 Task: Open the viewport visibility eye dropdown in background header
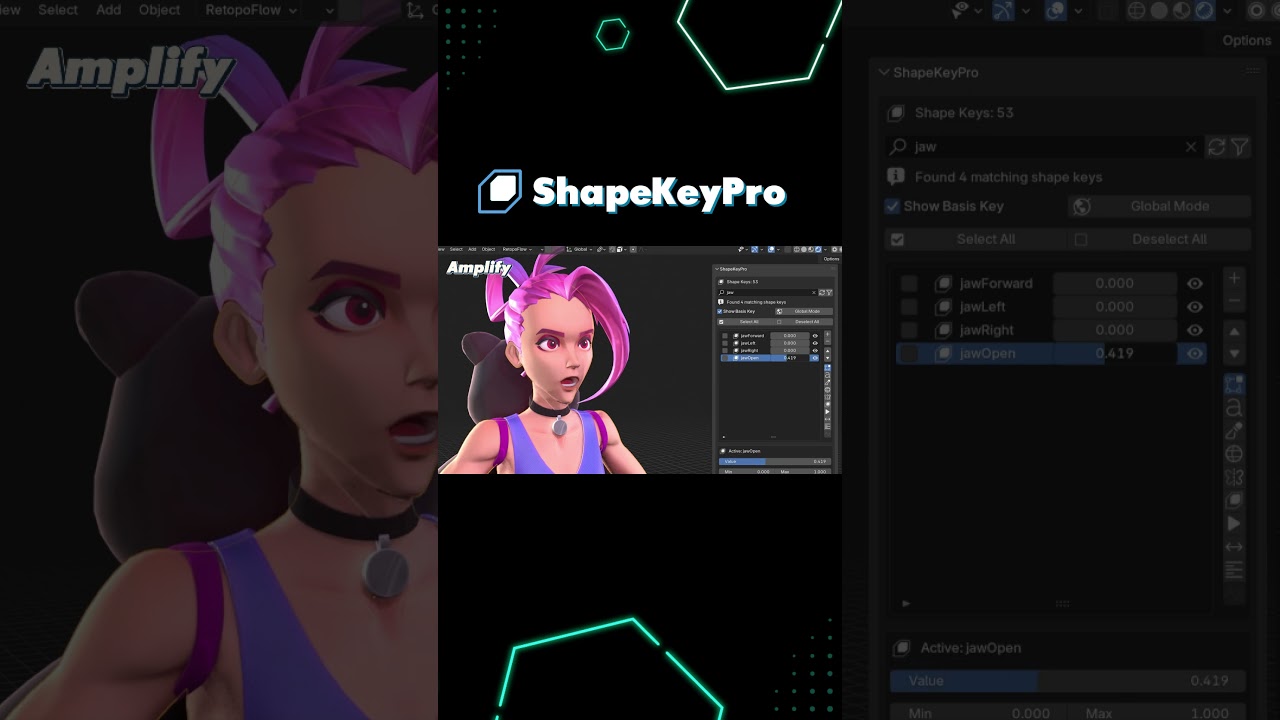[x=965, y=11]
